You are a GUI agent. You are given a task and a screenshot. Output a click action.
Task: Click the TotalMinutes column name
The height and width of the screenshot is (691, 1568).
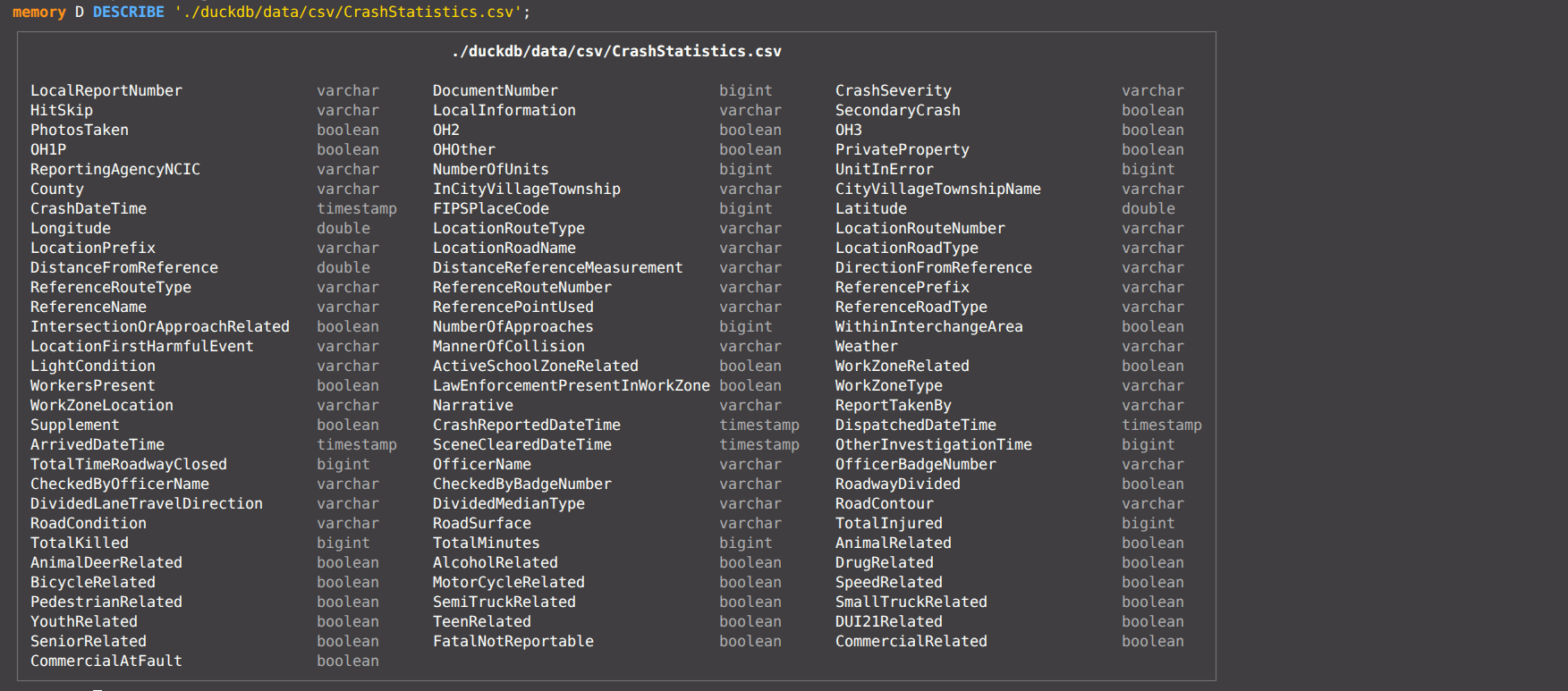point(487,544)
